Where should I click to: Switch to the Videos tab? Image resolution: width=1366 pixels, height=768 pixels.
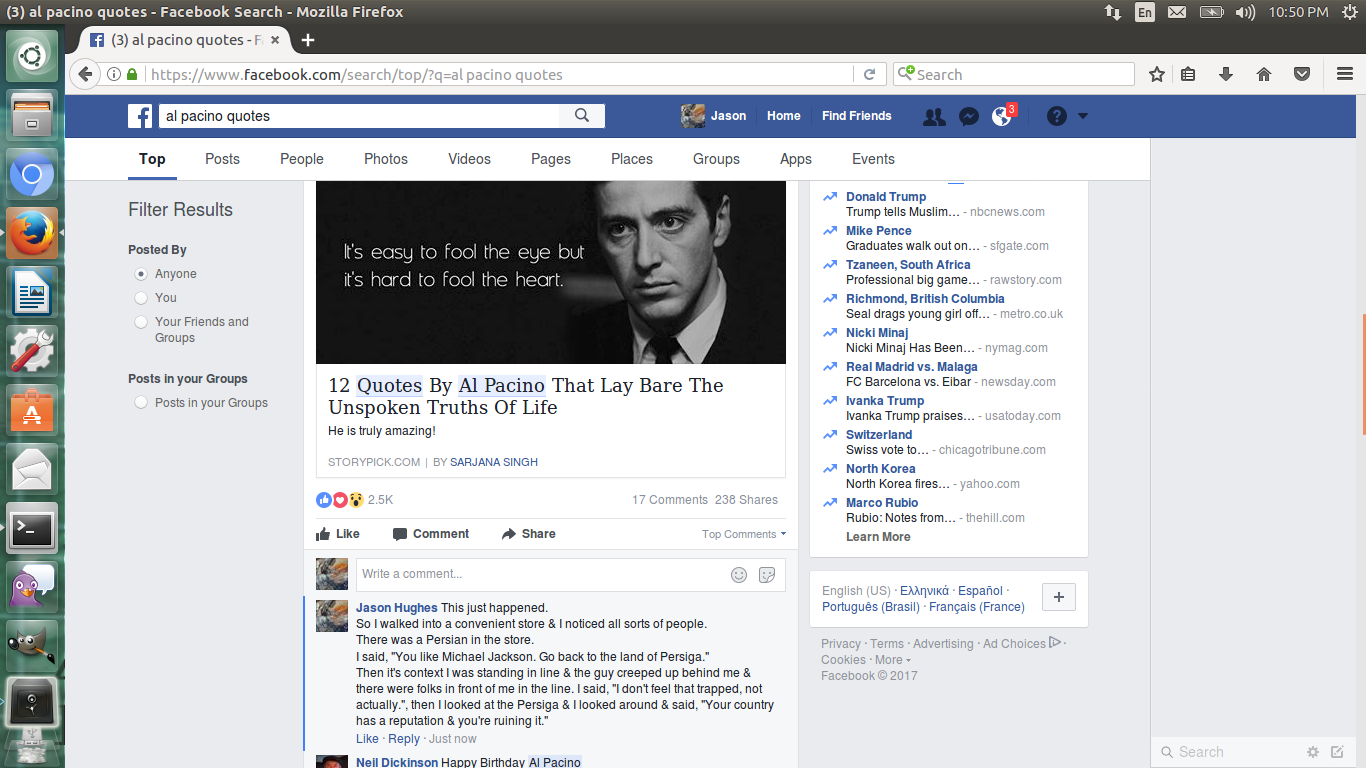(469, 159)
